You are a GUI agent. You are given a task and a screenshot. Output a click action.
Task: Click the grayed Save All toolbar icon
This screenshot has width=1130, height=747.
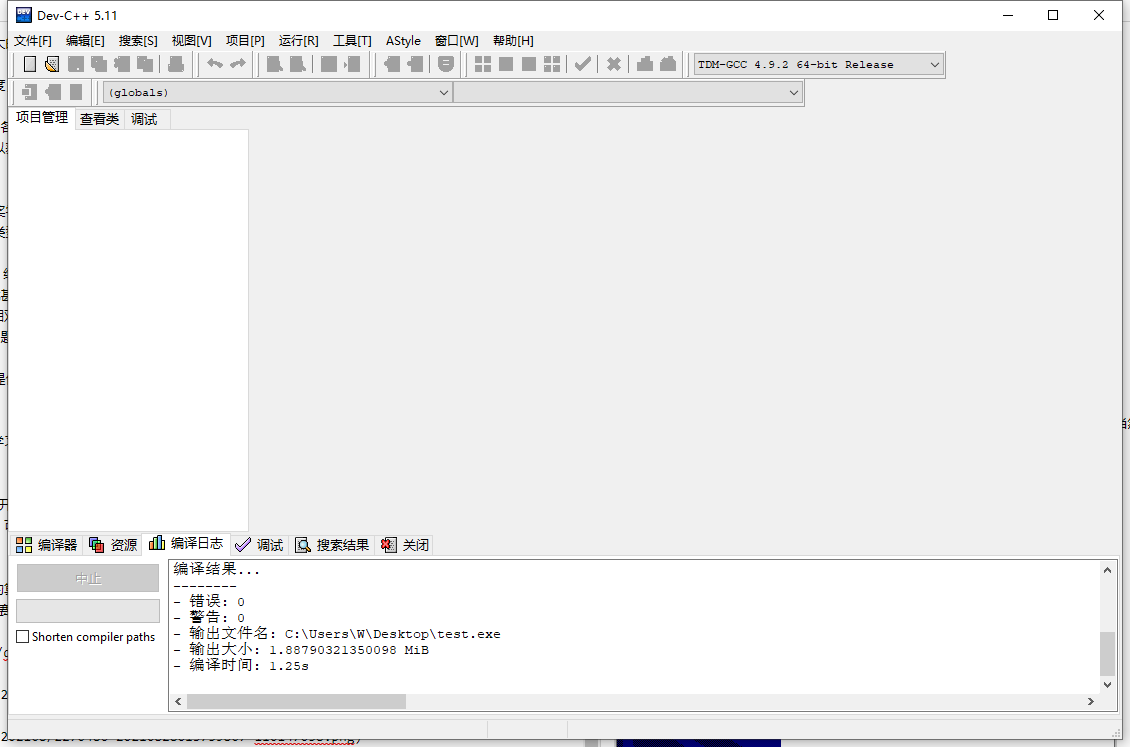click(x=99, y=64)
